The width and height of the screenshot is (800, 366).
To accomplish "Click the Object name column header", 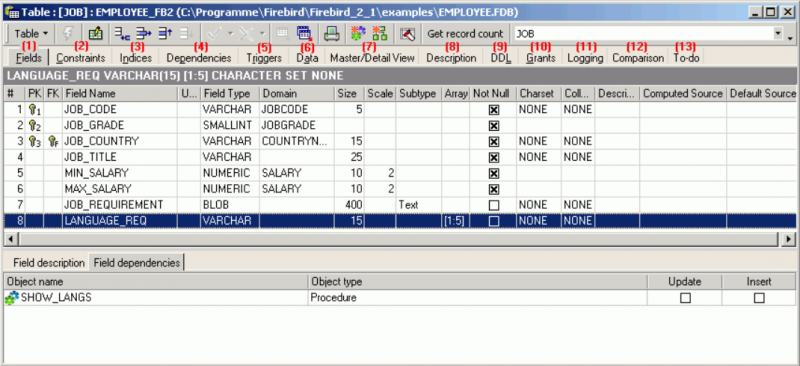I will click(x=156, y=282).
